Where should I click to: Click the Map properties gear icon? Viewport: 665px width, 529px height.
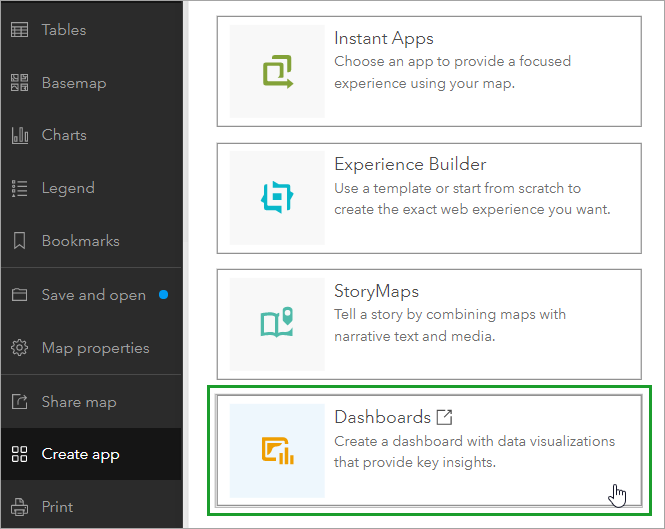point(20,348)
